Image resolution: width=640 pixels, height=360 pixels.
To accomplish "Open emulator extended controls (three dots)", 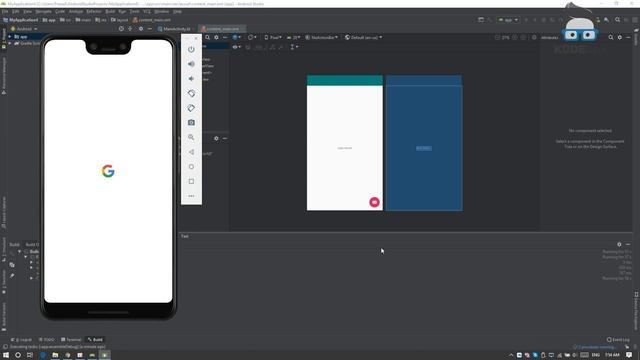I will 191,196.
